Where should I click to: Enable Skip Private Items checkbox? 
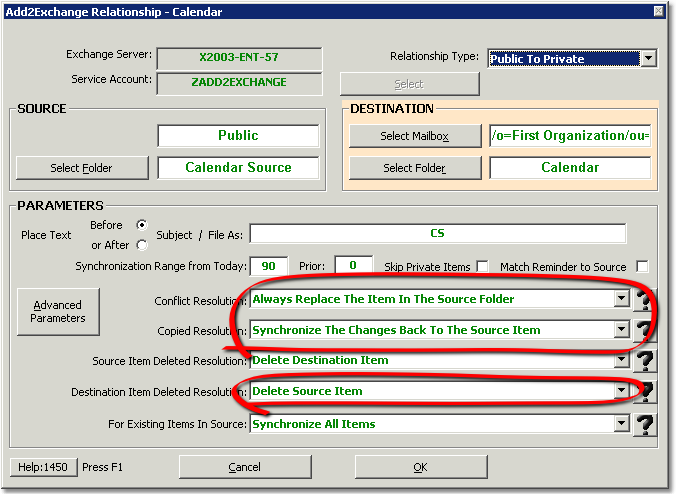482,267
